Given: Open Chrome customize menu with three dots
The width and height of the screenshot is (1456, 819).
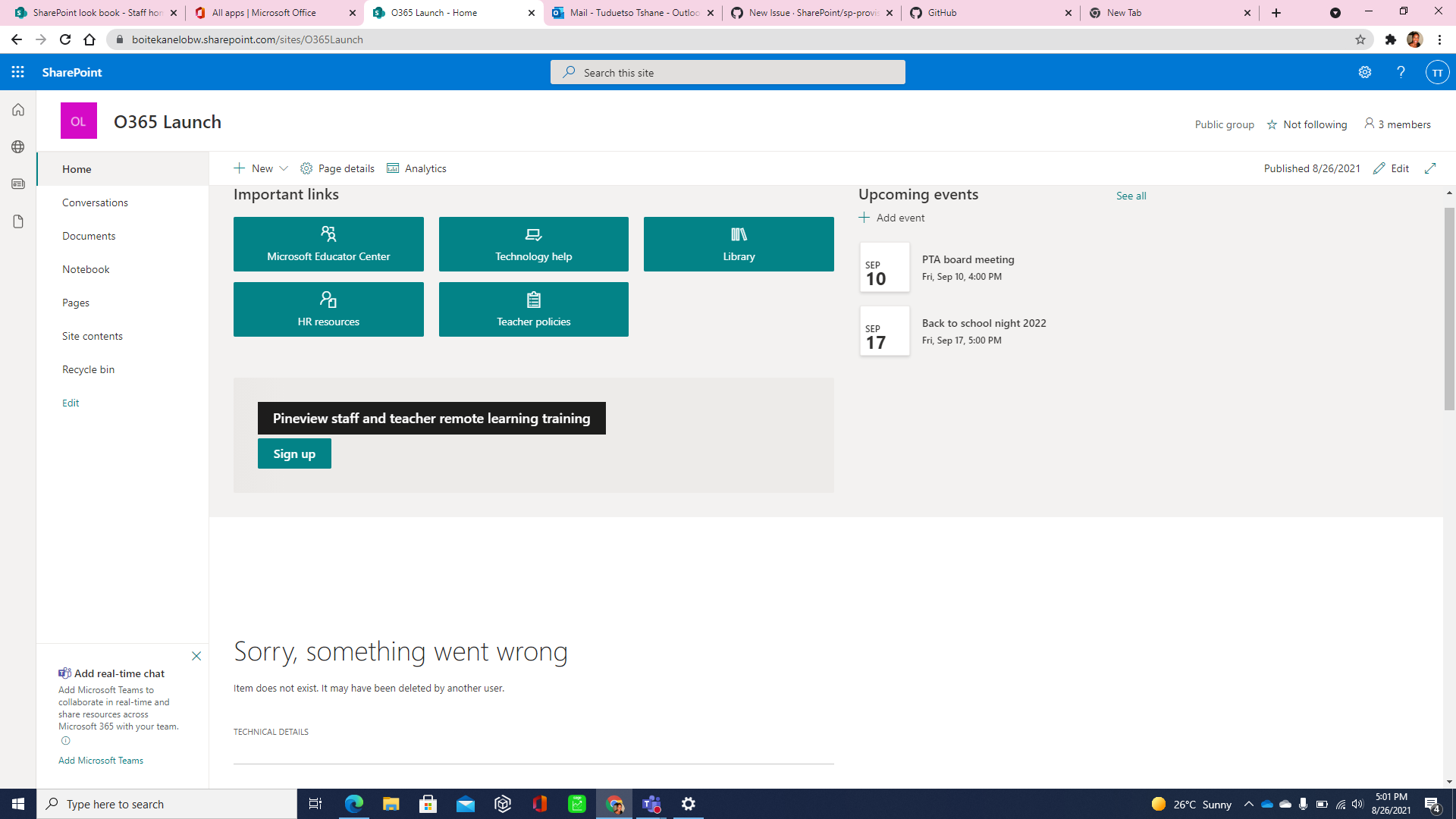Looking at the screenshot, I should (x=1439, y=39).
